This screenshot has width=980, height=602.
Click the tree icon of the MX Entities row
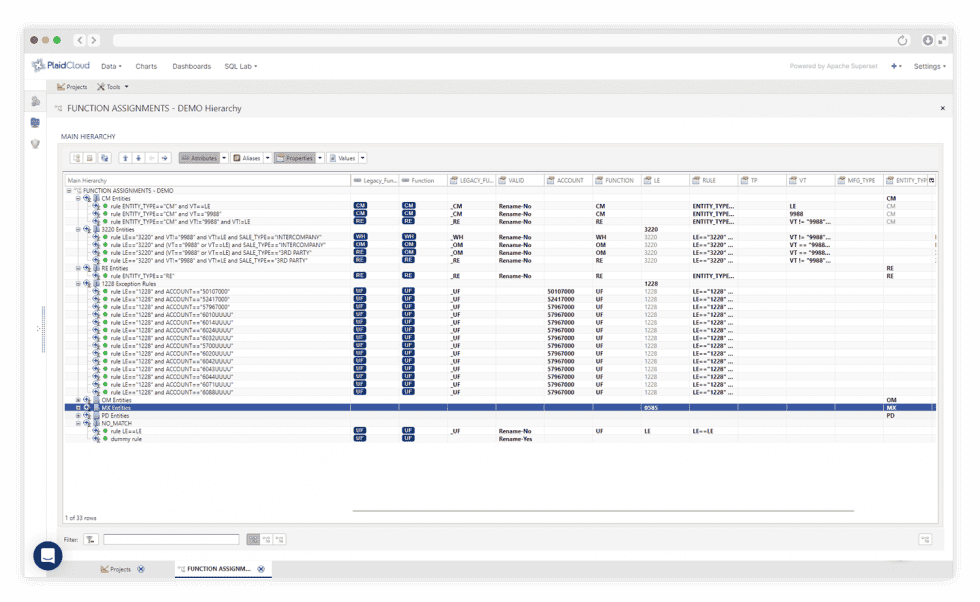pyautogui.click(x=96, y=408)
